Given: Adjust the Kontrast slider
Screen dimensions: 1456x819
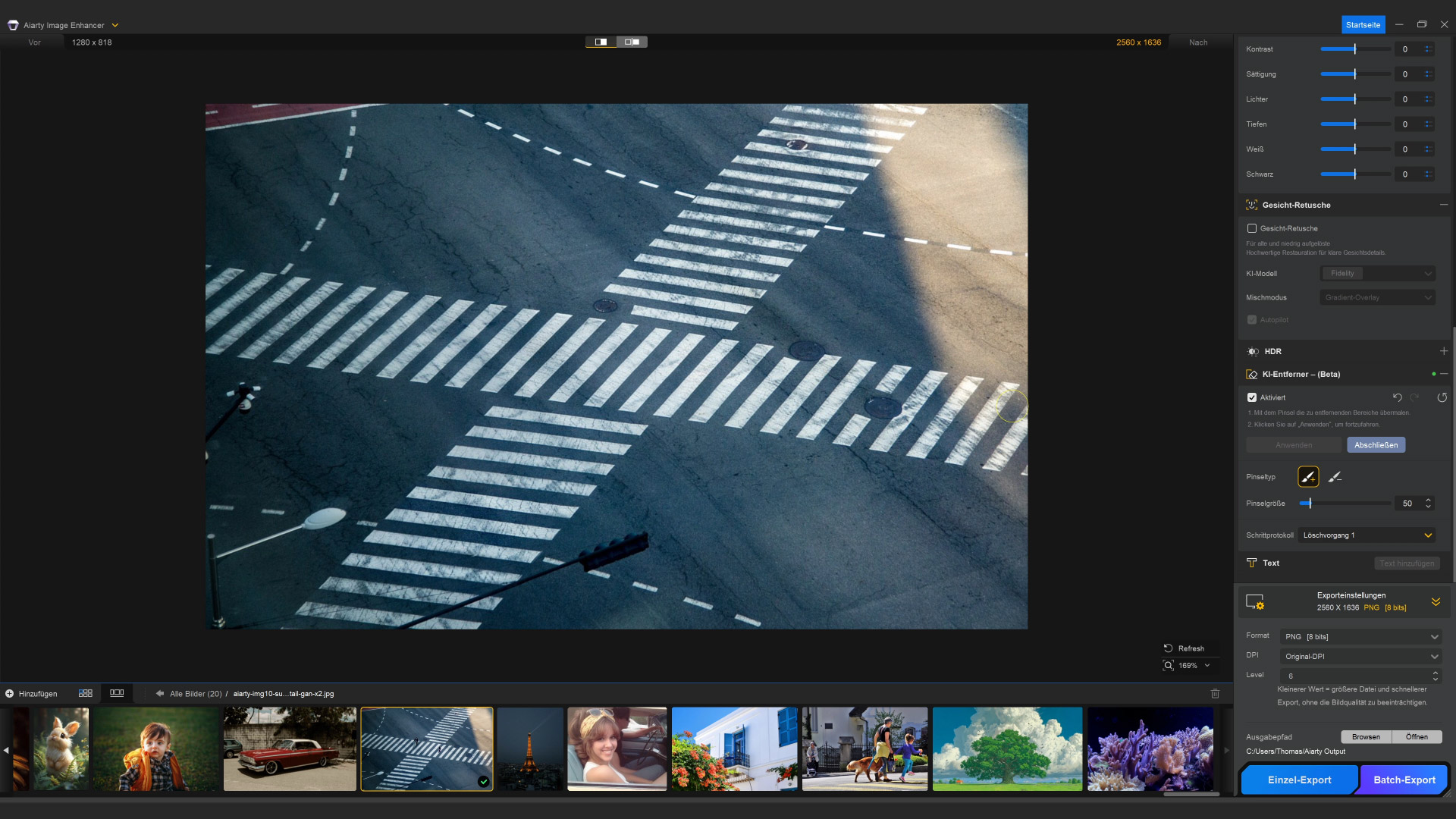Looking at the screenshot, I should 1355,49.
